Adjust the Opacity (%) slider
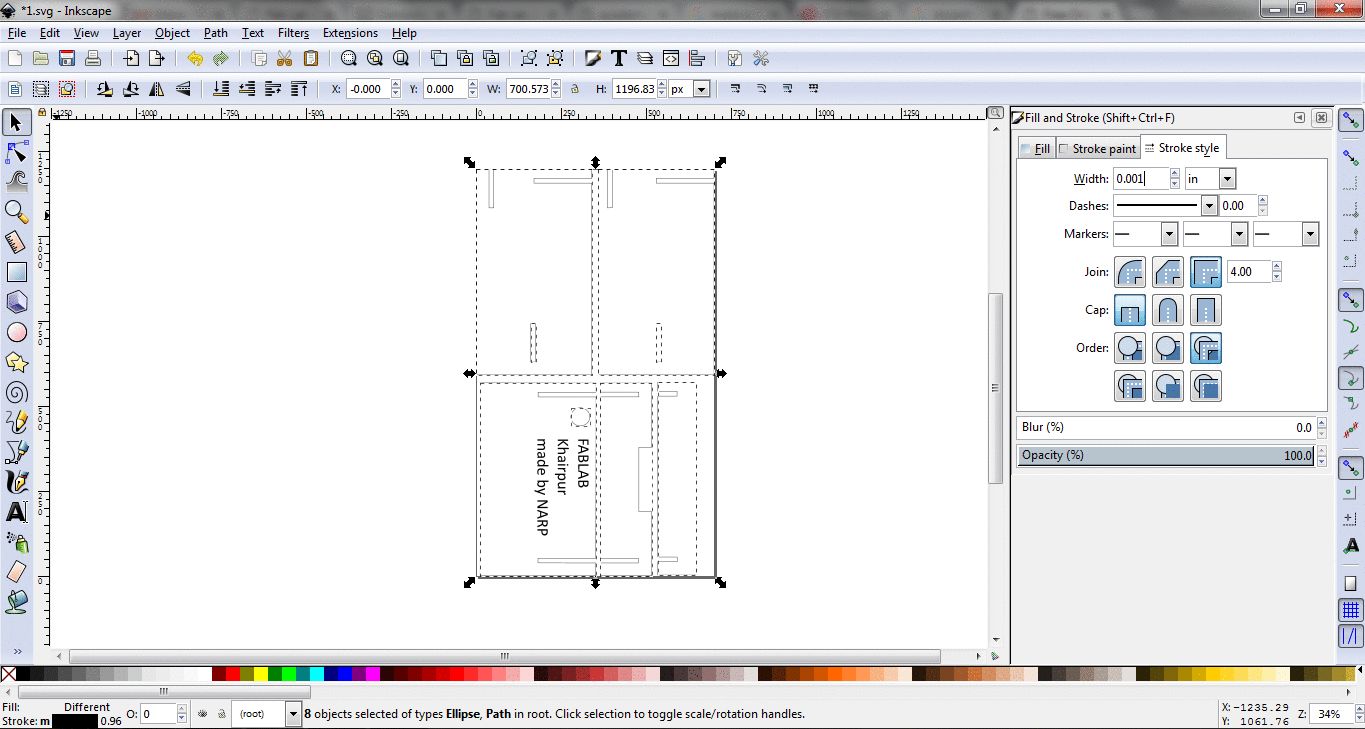 coord(1166,455)
